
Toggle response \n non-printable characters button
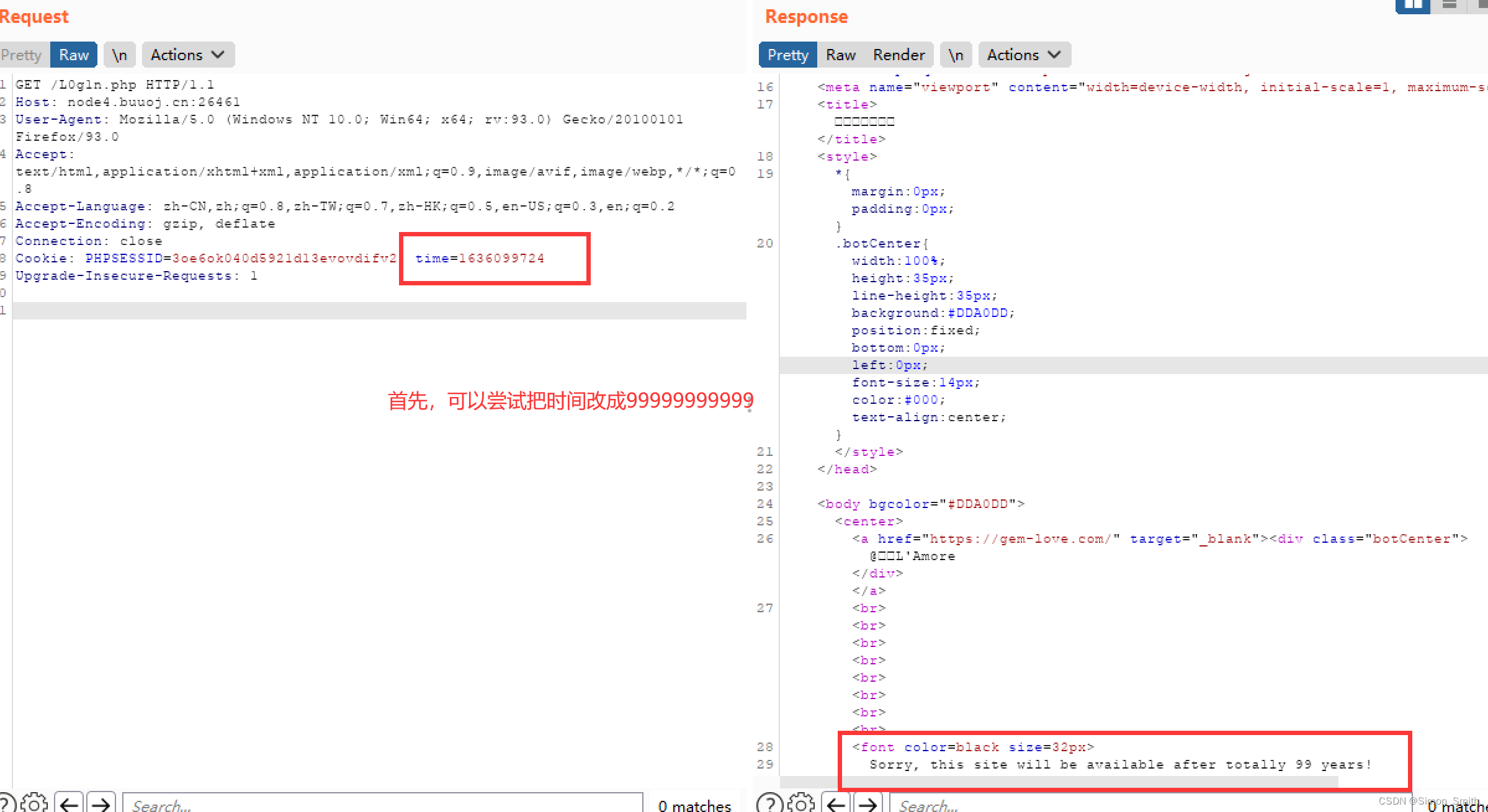tap(956, 55)
